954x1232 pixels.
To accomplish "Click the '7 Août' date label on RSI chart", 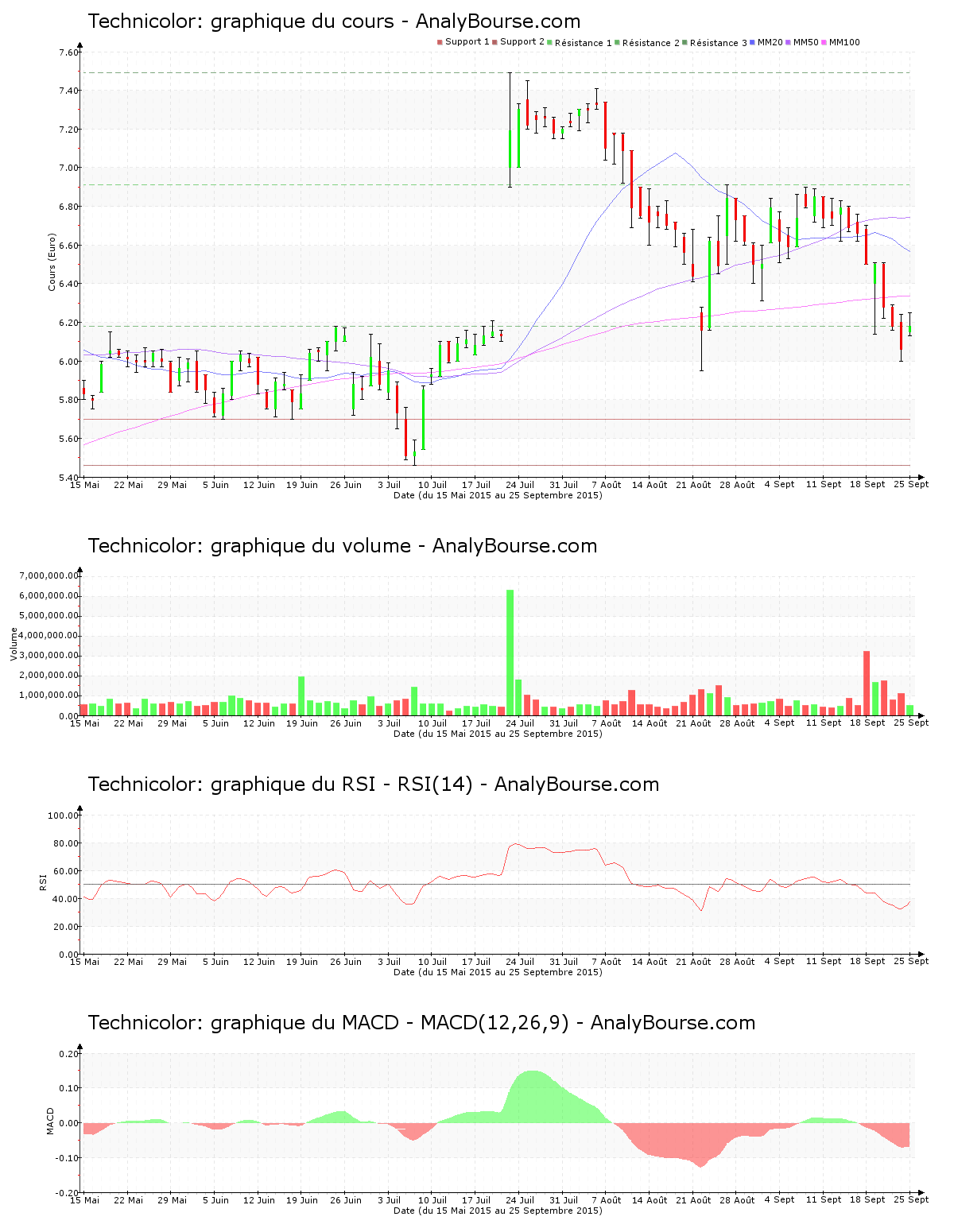I will (x=607, y=962).
